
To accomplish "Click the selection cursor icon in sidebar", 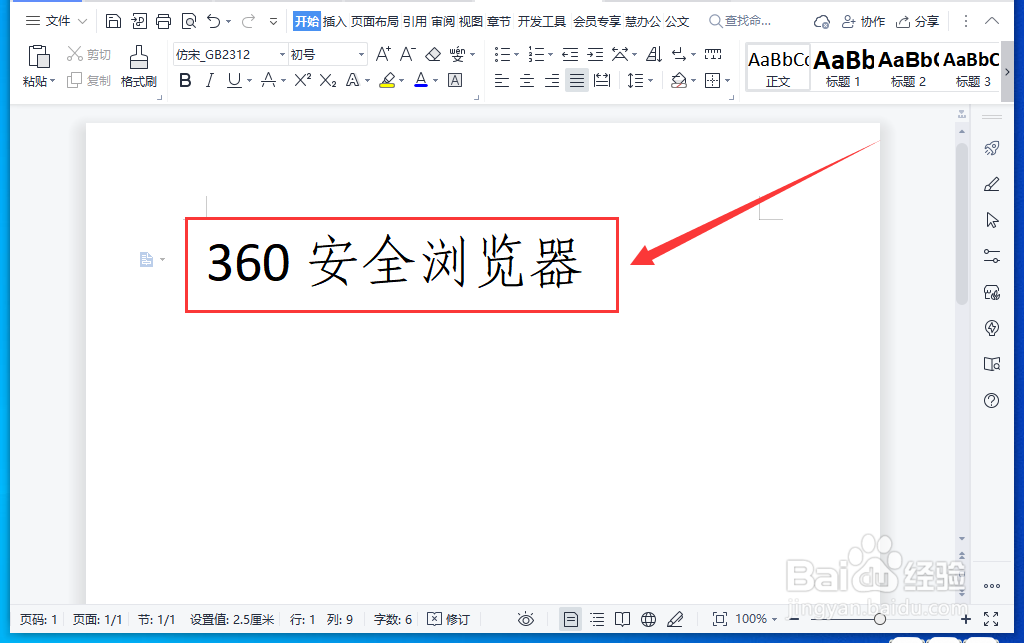I will [x=992, y=220].
